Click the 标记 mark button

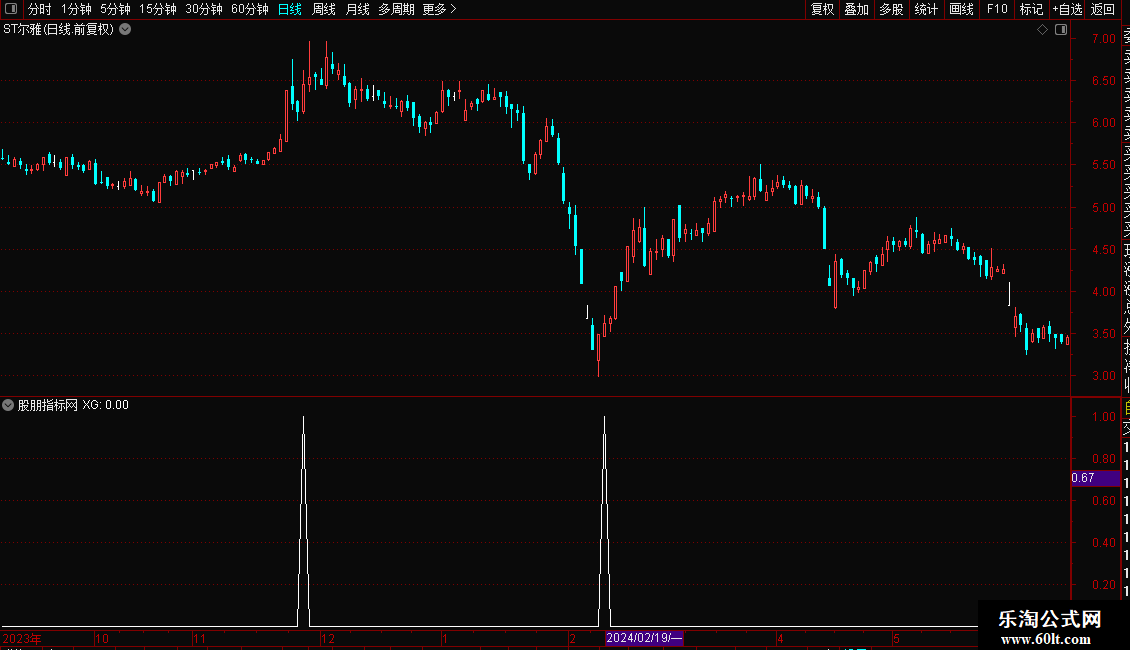pos(1031,9)
